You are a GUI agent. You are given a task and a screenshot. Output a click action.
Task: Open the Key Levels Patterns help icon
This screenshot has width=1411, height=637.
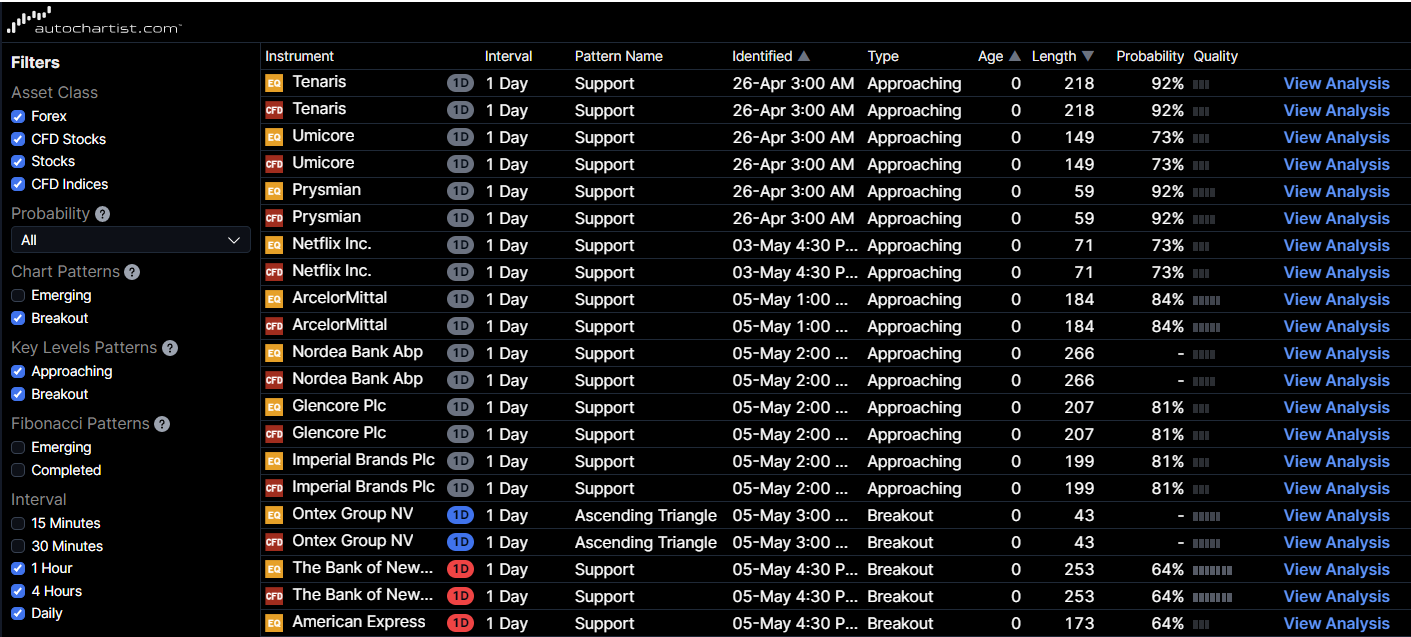[170, 348]
